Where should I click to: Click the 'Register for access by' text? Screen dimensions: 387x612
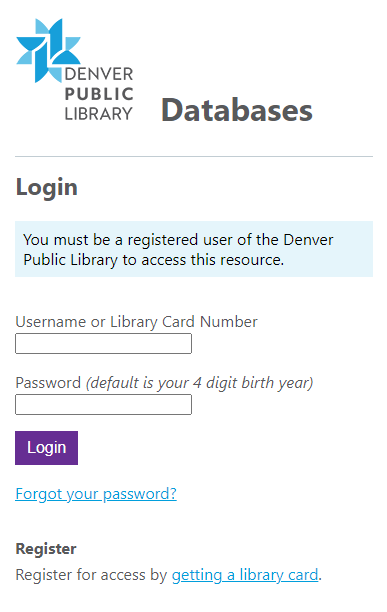[91, 575]
